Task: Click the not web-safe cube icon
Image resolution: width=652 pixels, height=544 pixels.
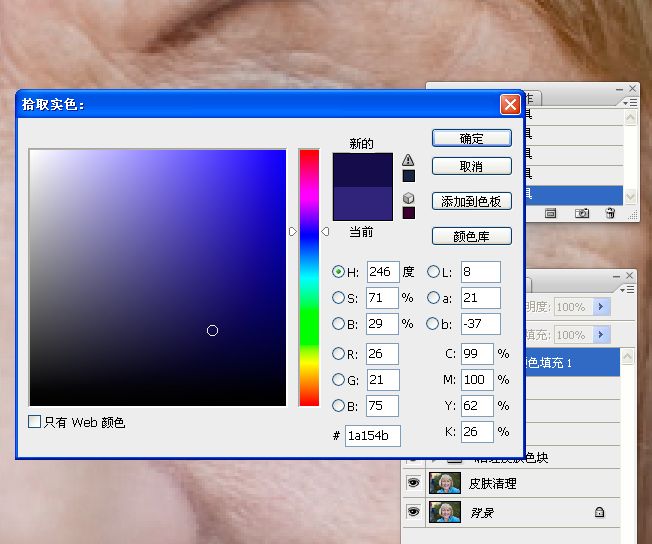Action: click(x=408, y=198)
